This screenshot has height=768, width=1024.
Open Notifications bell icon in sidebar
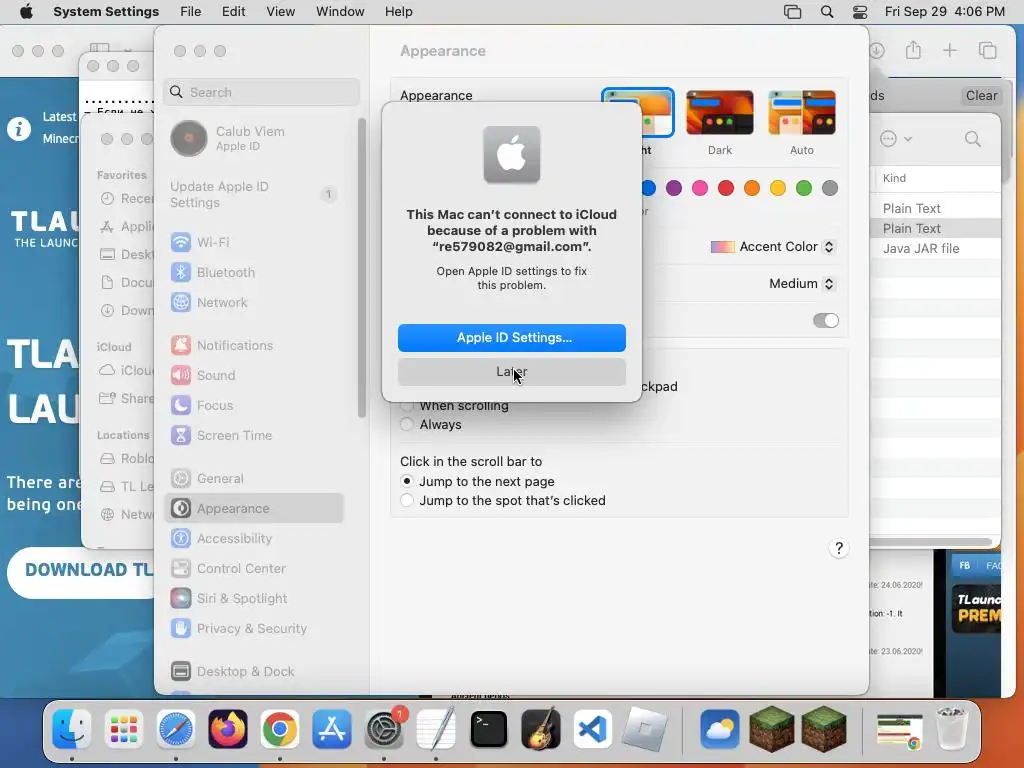point(181,345)
